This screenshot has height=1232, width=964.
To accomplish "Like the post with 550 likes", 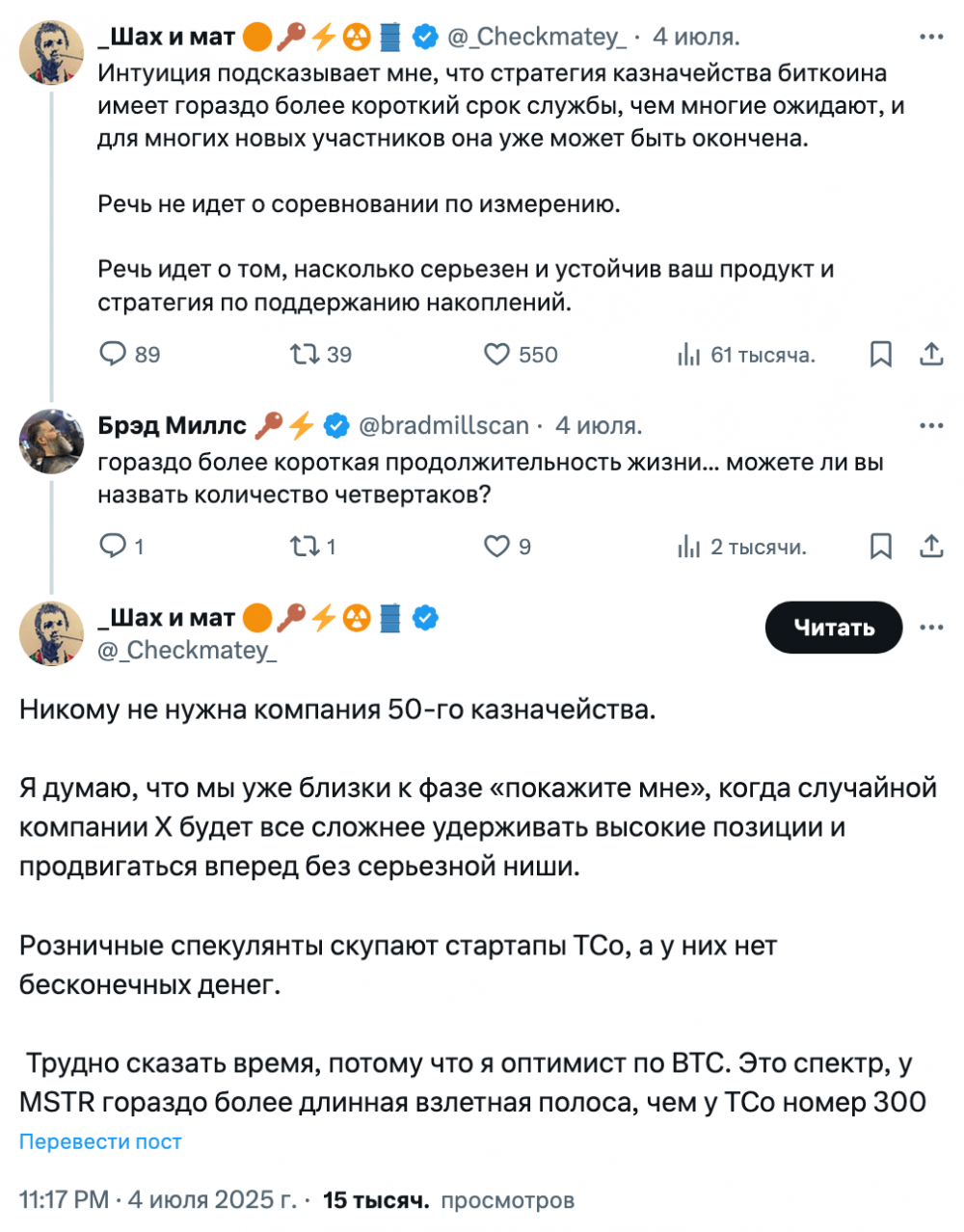I will [x=496, y=355].
